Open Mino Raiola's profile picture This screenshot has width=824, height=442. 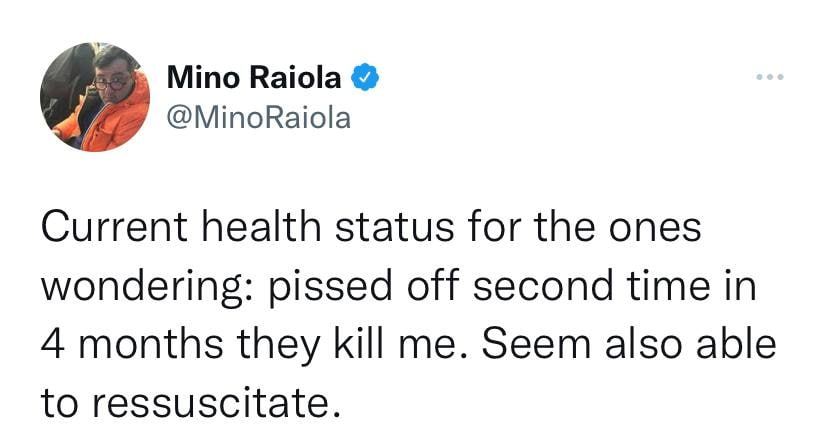[x=95, y=97]
